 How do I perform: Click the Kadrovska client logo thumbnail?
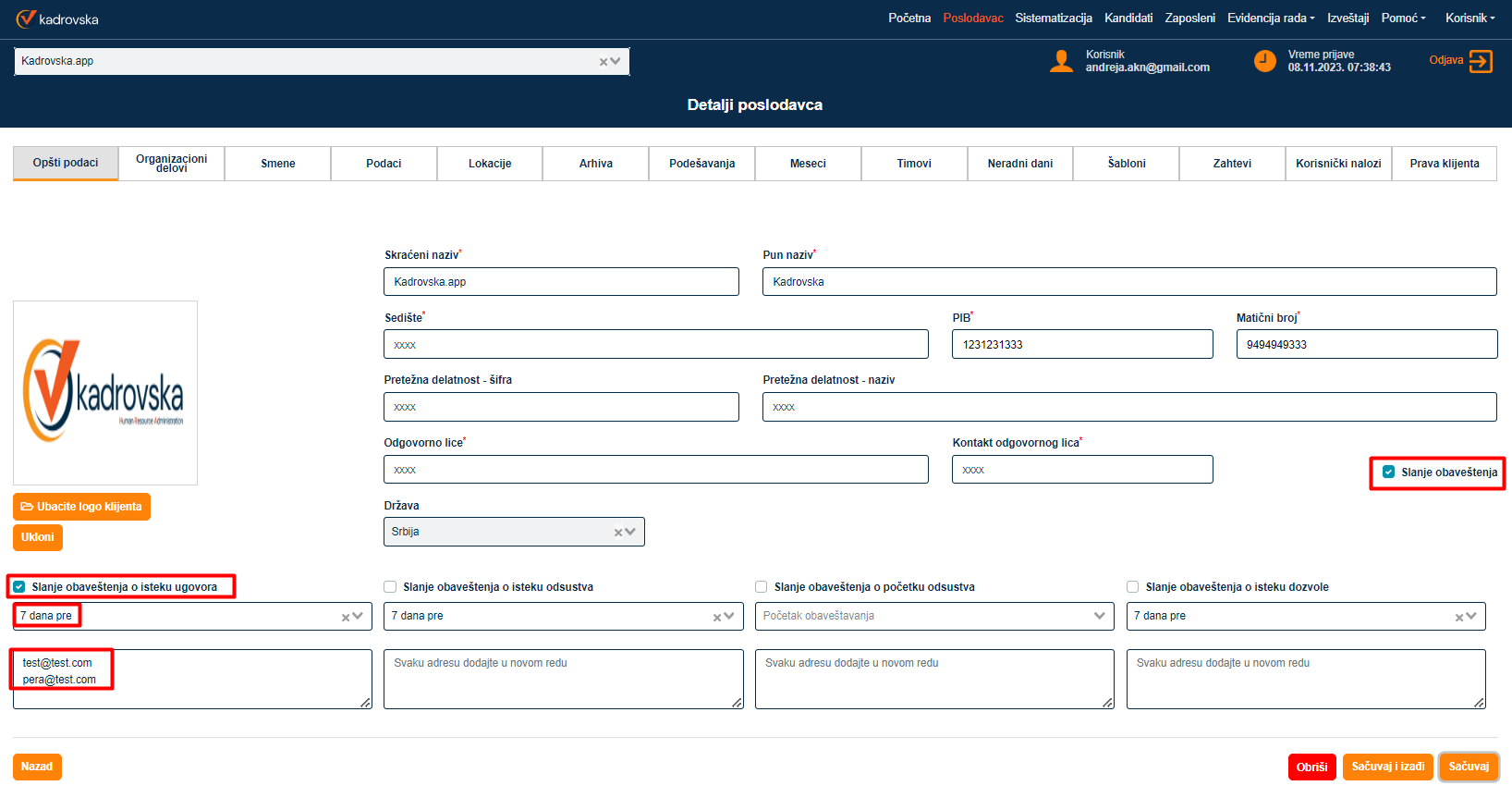[105, 392]
